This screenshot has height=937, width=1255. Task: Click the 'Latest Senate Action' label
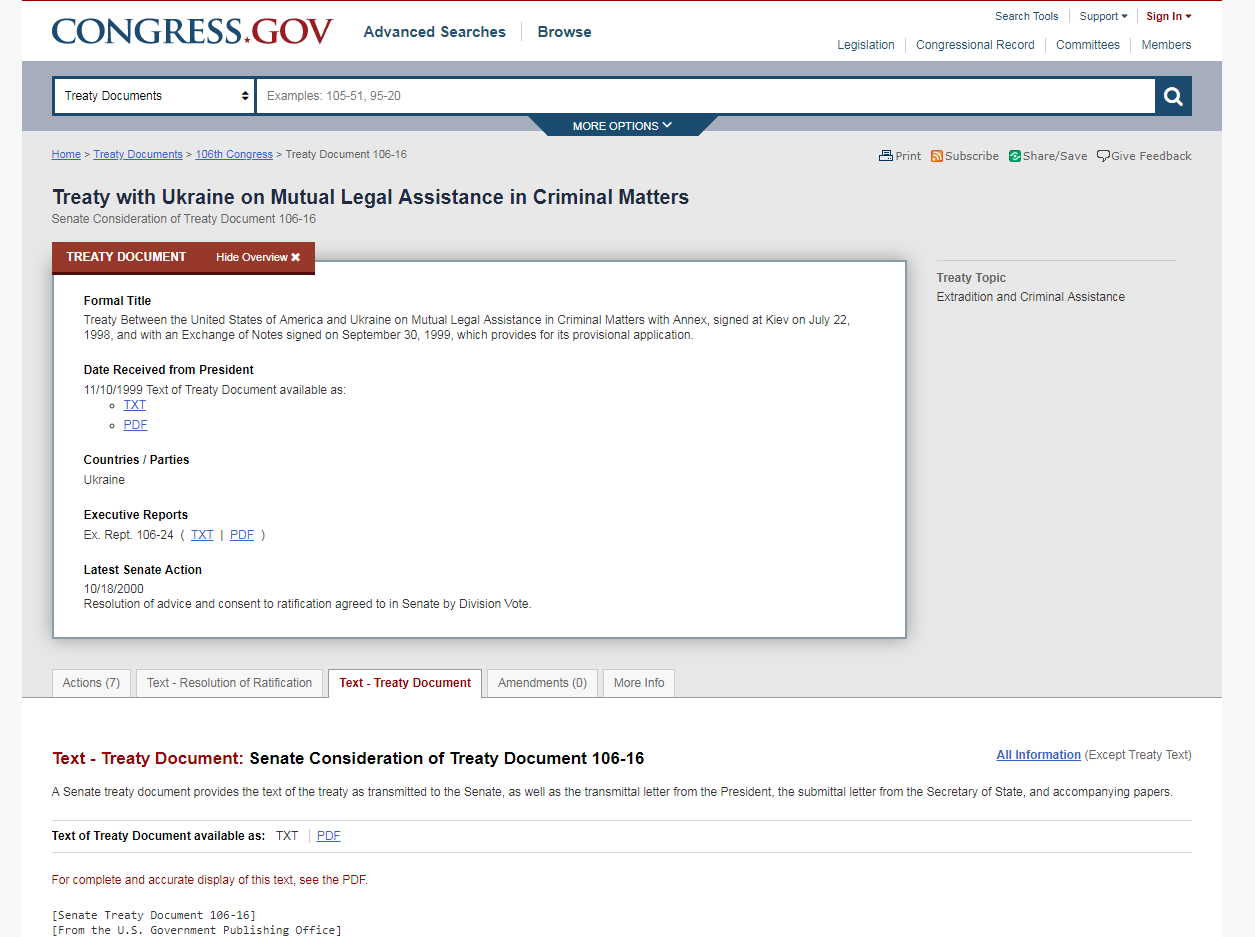click(143, 570)
